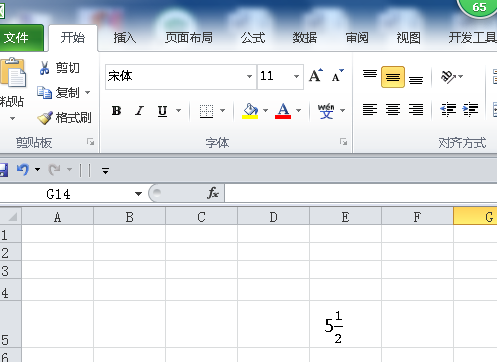Click the Paste clipboard icon
497x362 pixels.
pos(13,74)
